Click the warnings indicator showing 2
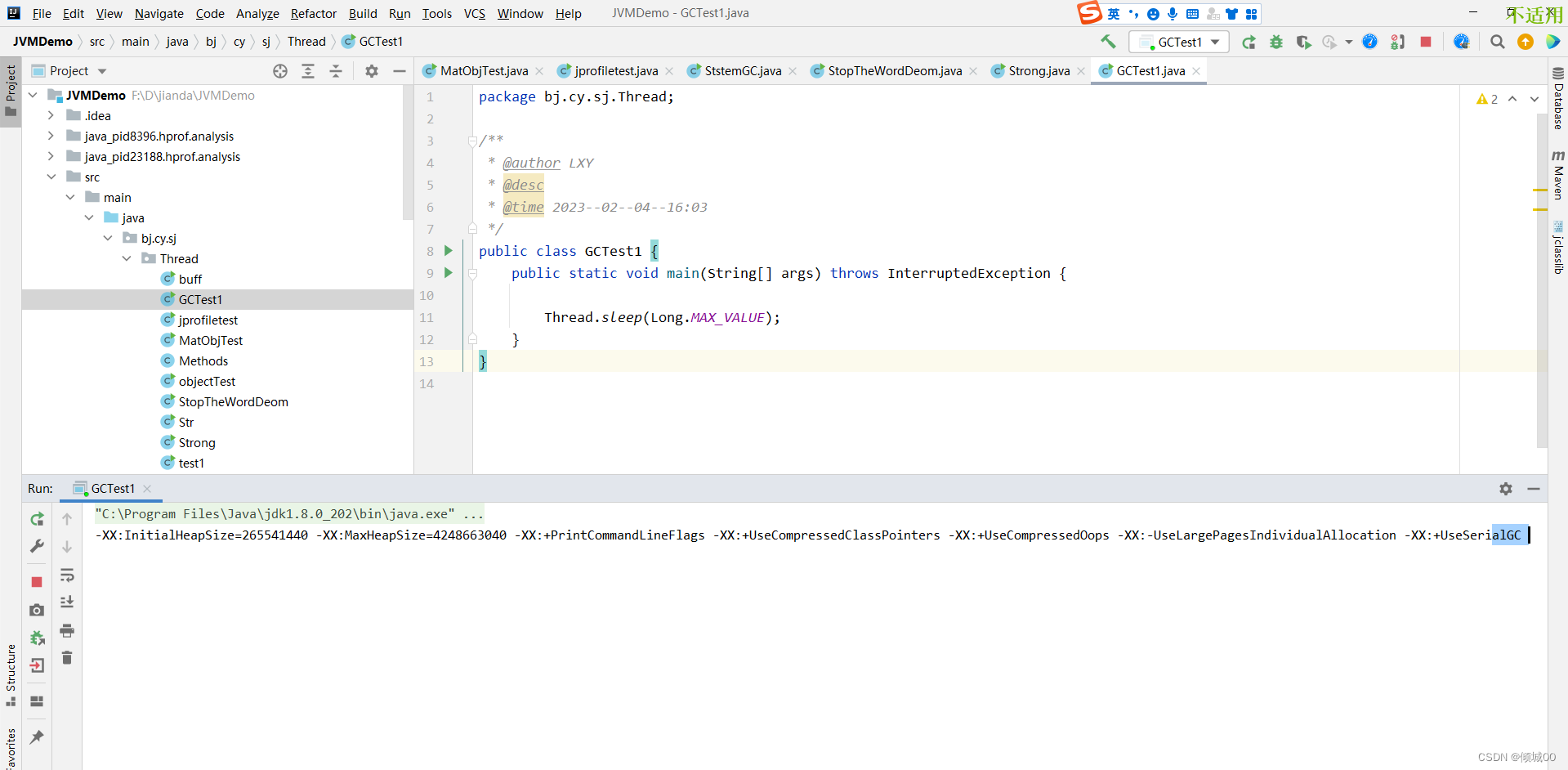The image size is (1568, 770). point(1487,99)
